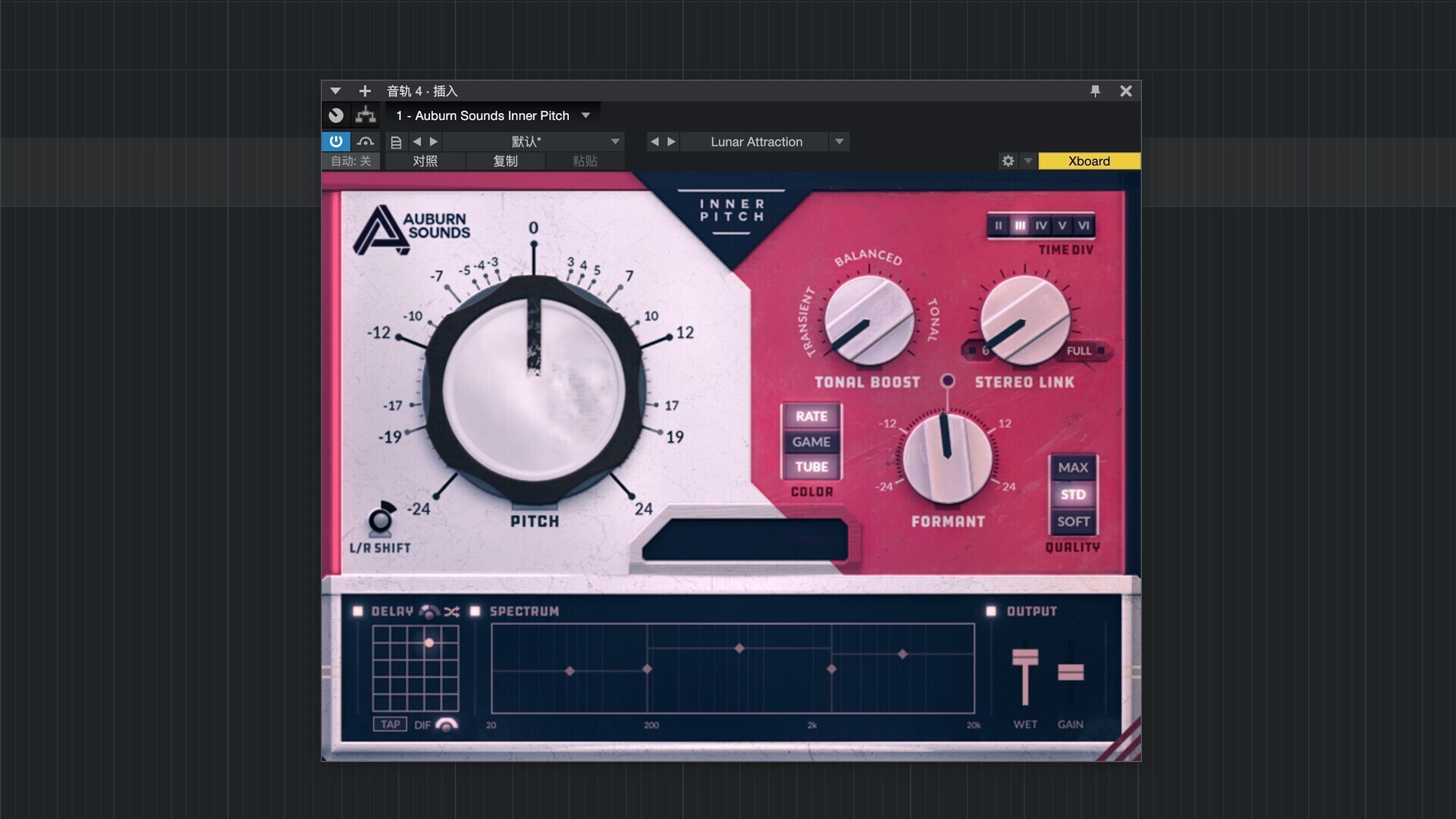Click the spectrum node just right of 2k
1456x819 pixels.
[832, 669]
